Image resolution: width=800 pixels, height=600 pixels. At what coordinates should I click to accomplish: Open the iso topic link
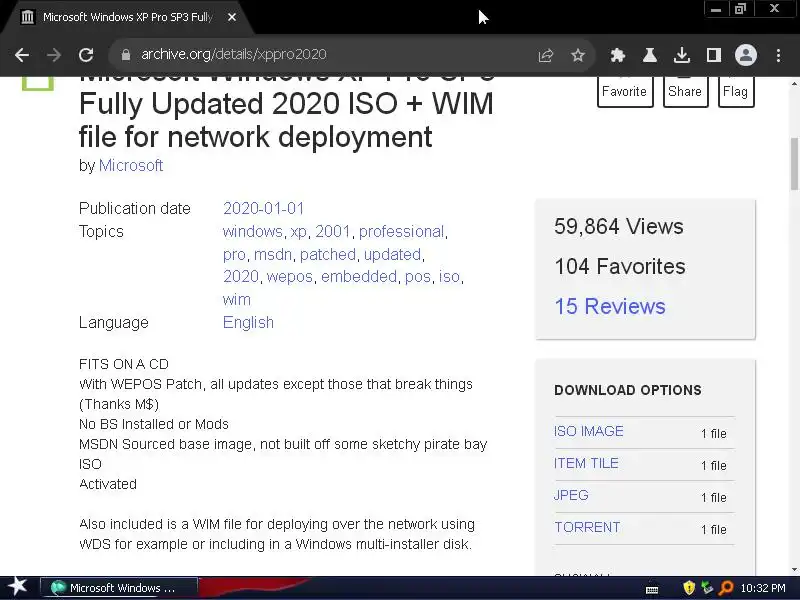click(449, 277)
